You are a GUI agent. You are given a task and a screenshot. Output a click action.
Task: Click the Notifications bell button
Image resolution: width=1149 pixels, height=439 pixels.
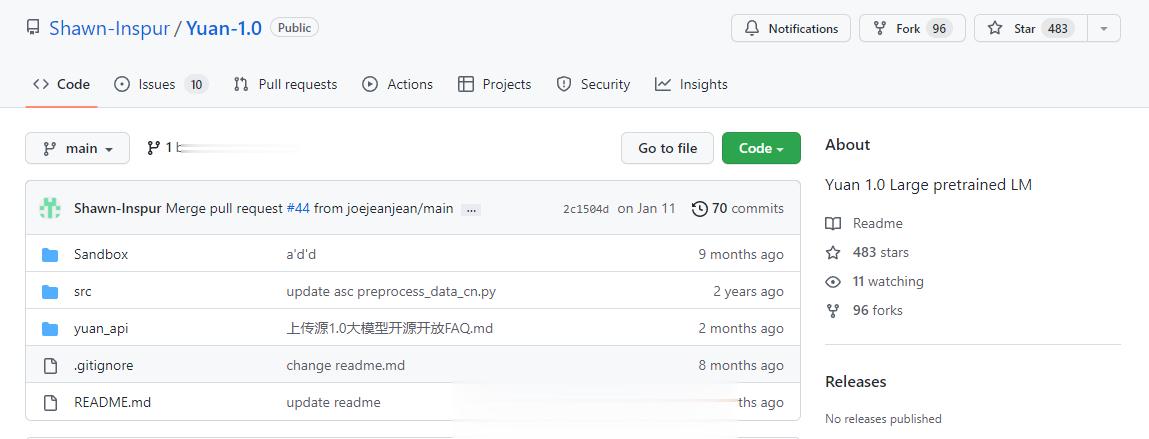[791, 29]
